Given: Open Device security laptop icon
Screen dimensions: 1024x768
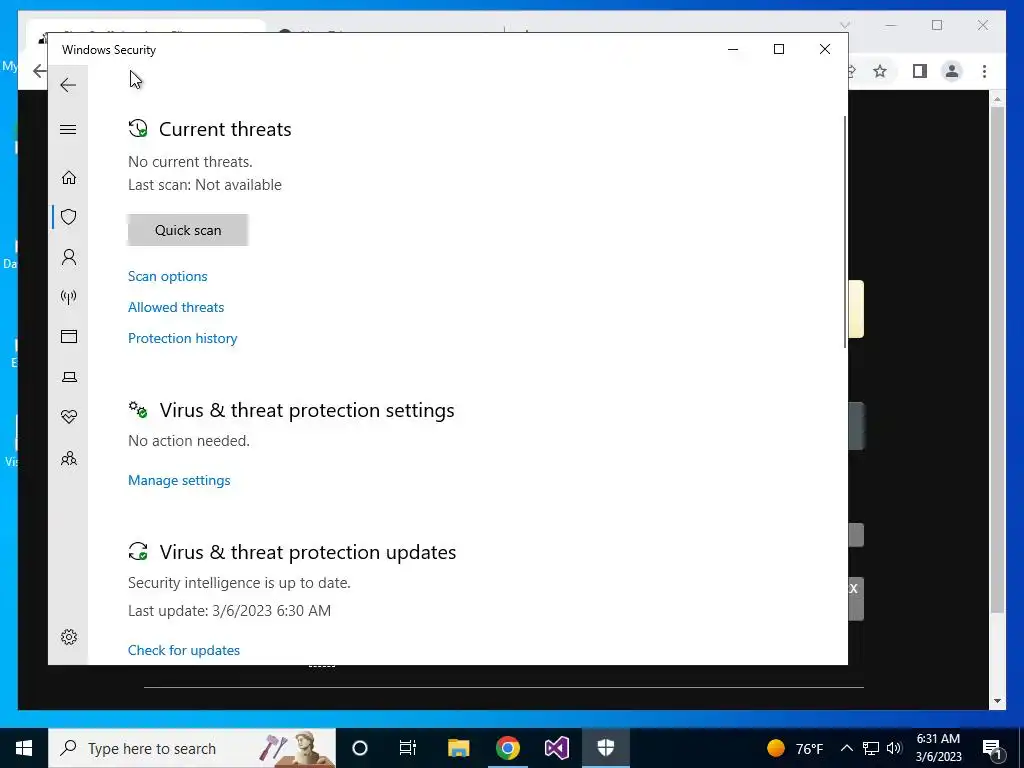Looking at the screenshot, I should point(69,377).
